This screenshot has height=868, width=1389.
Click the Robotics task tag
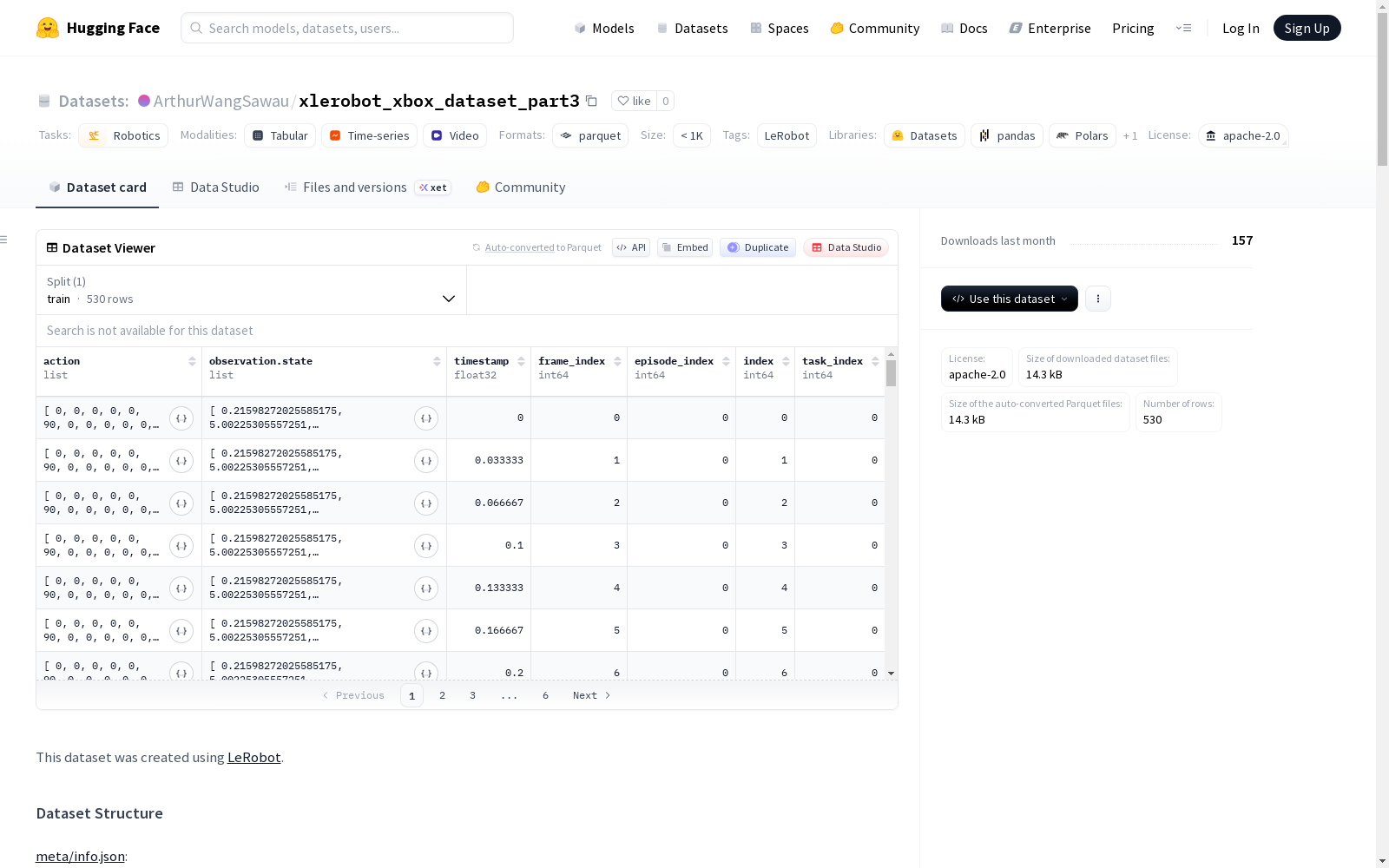[125, 135]
